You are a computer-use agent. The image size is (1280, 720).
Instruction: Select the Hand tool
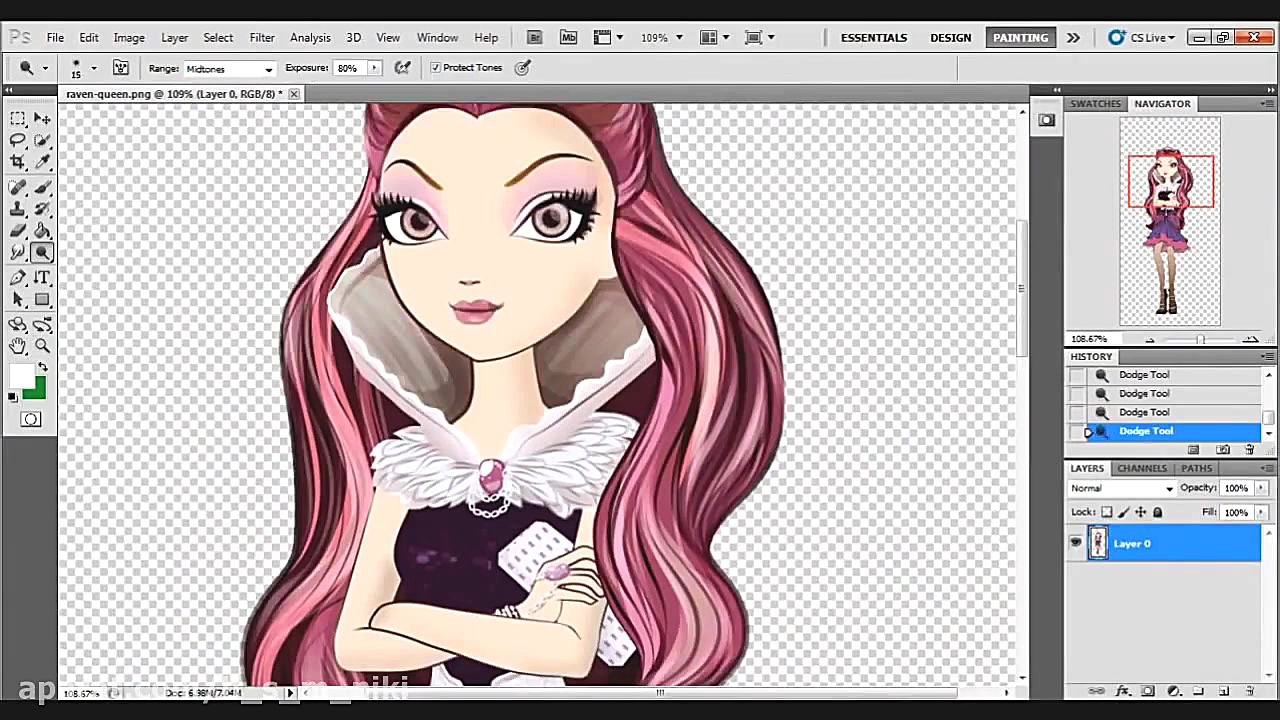pyautogui.click(x=18, y=346)
